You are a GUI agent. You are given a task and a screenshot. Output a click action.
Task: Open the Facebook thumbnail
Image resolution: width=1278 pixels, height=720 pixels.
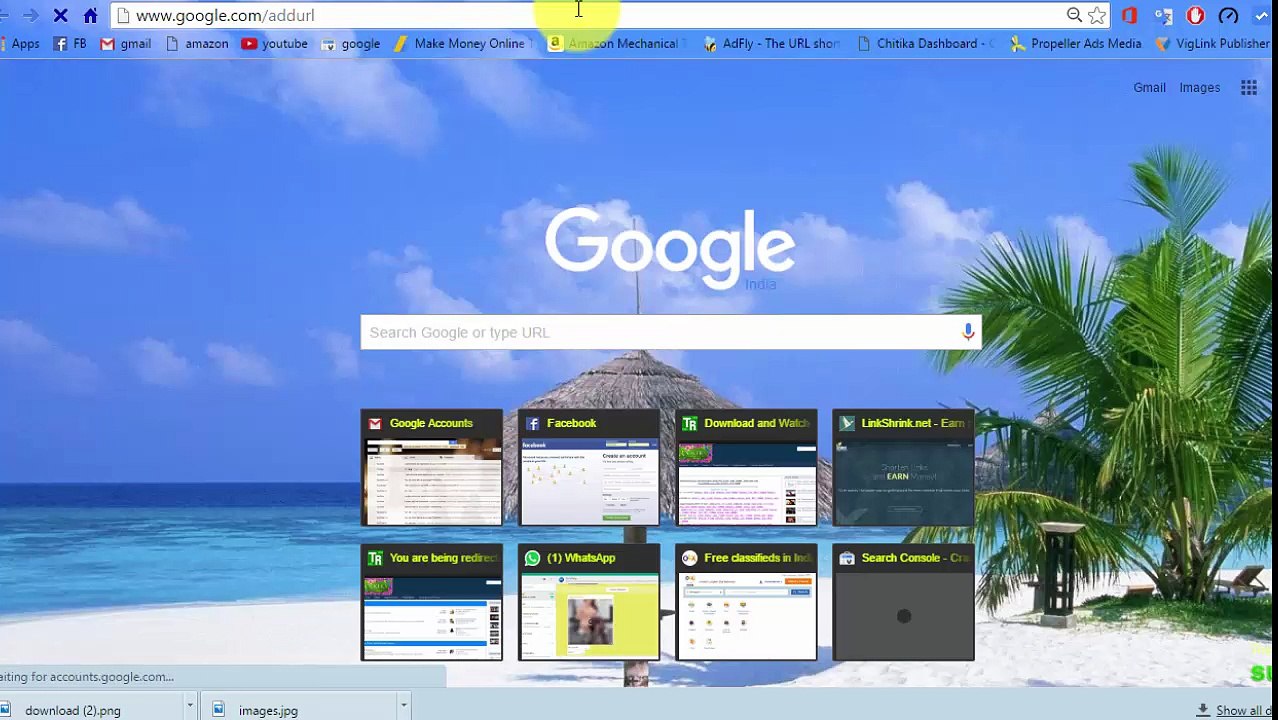[589, 467]
